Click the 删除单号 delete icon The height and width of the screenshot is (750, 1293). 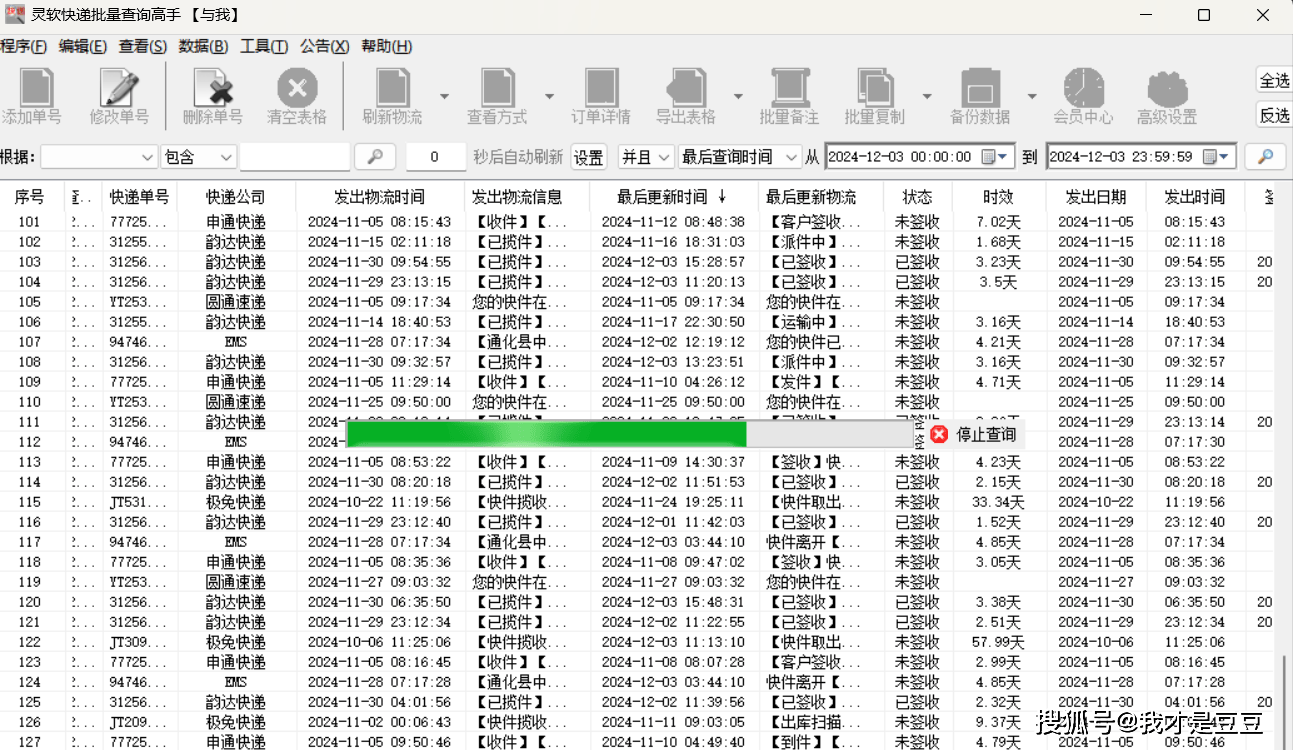click(213, 88)
